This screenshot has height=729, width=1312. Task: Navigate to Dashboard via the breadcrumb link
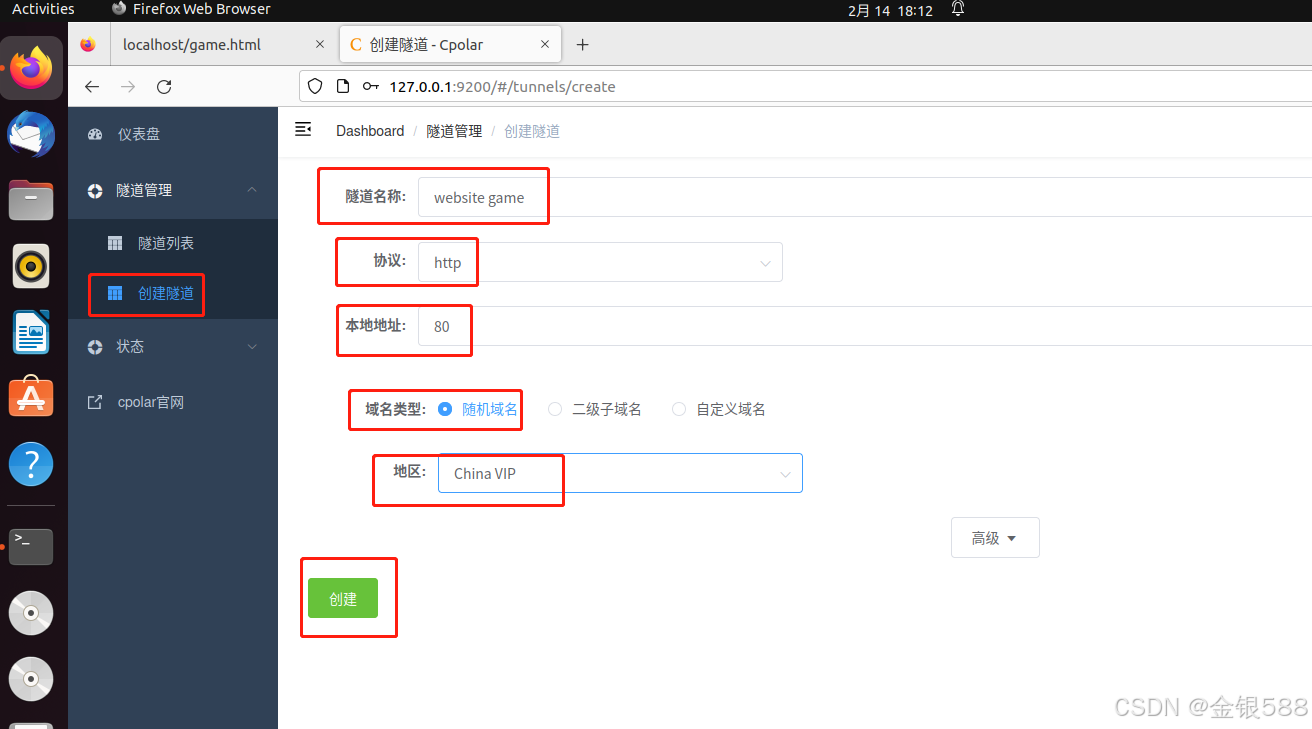[369, 130]
